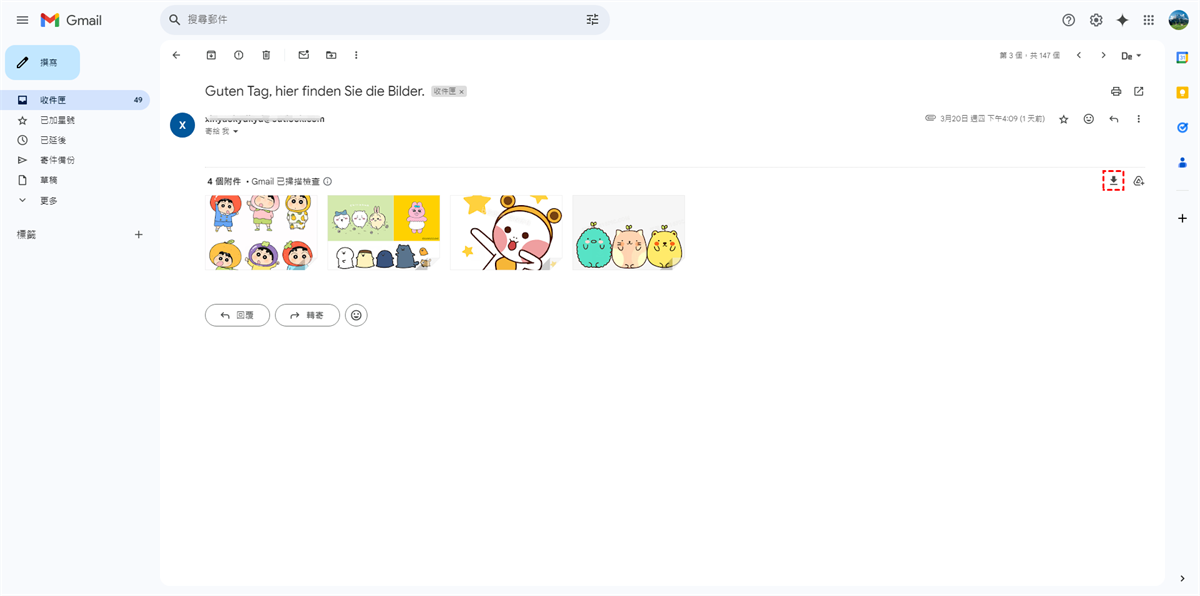This screenshot has height=596, width=1200.
Task: Archive this email
Action: 211,55
